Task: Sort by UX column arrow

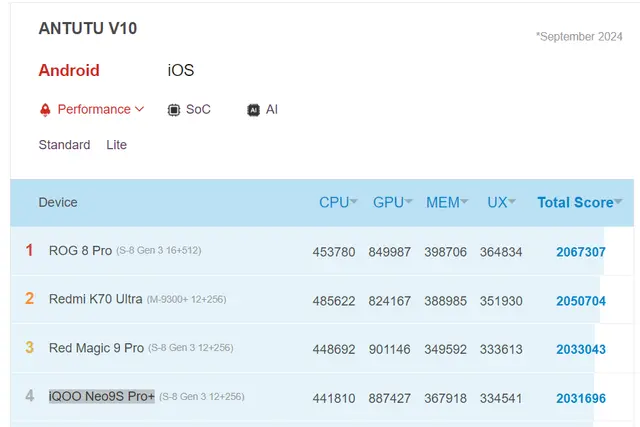Action: pyautogui.click(x=512, y=203)
